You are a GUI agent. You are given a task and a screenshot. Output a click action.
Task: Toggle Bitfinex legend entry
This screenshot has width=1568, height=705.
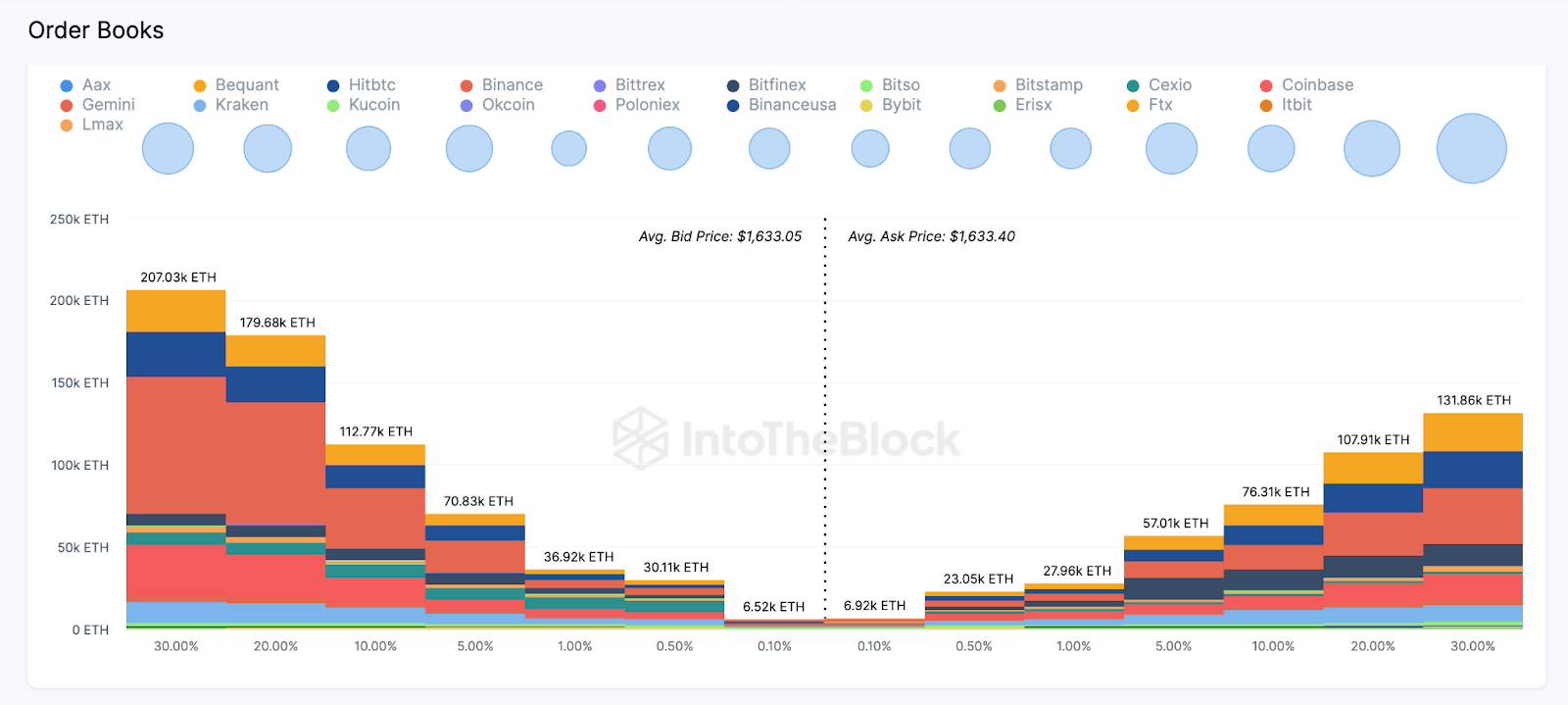point(776,85)
